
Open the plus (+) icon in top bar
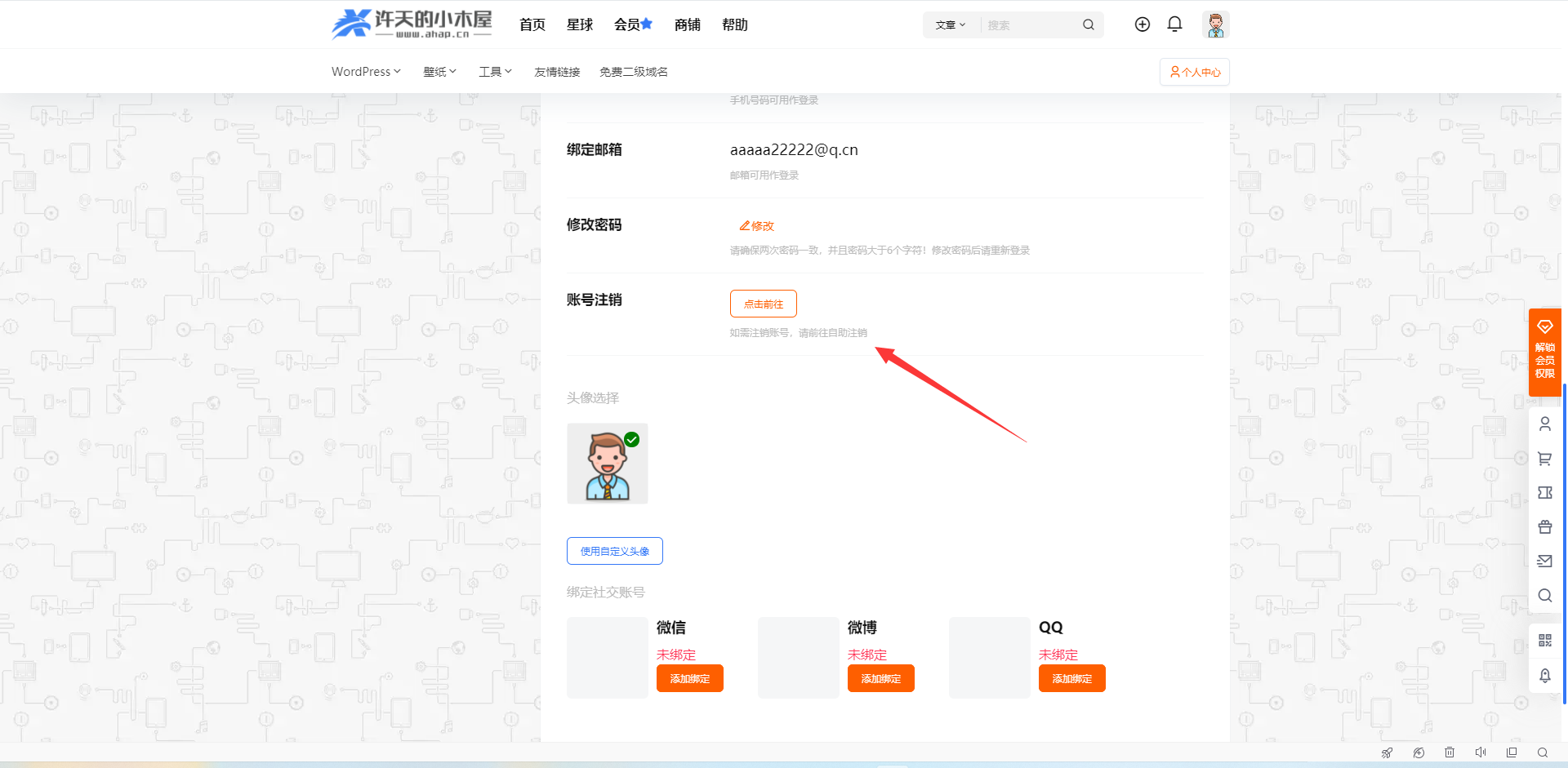pyautogui.click(x=1142, y=24)
